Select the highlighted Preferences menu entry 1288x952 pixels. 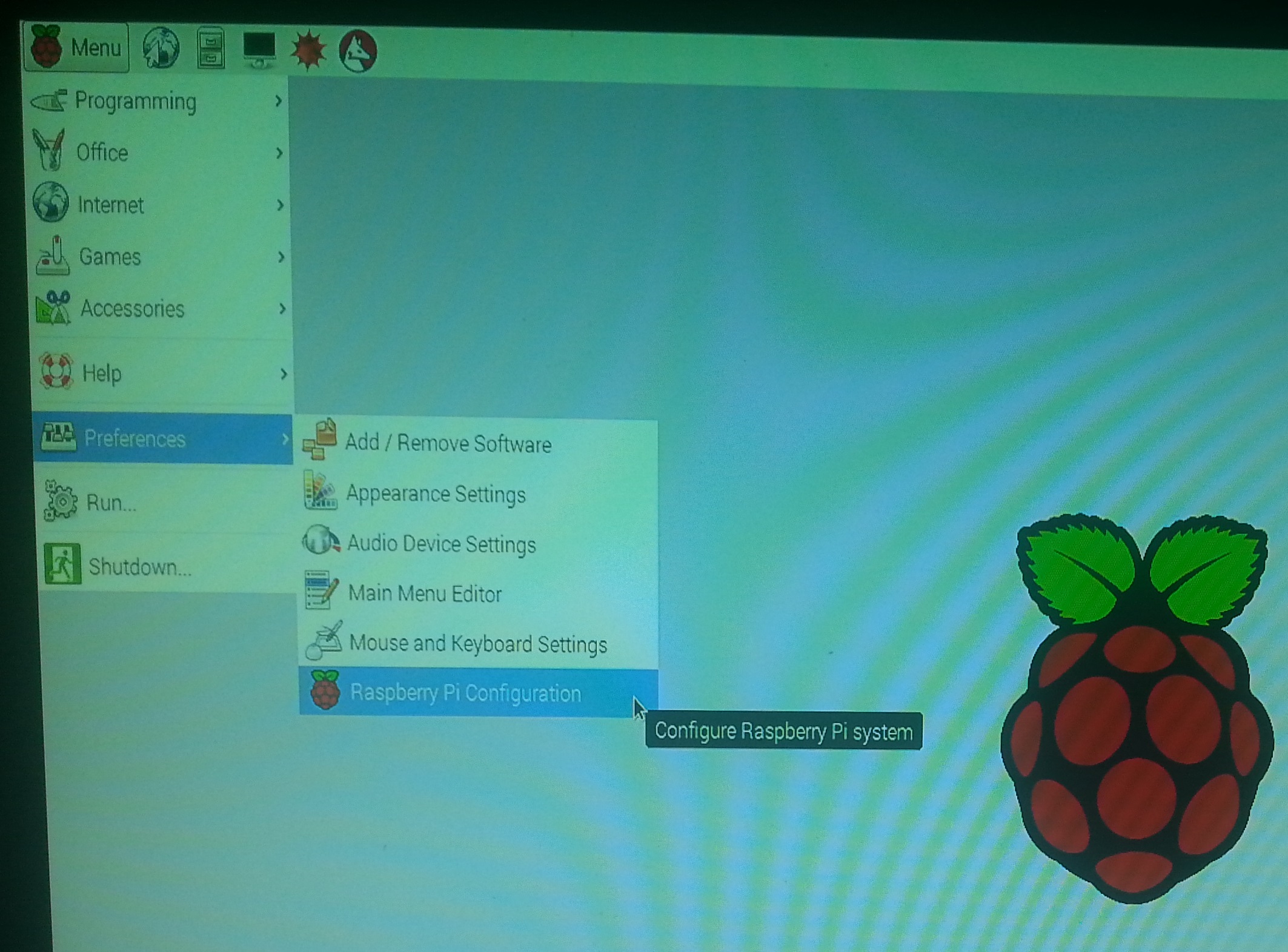click(x=164, y=438)
